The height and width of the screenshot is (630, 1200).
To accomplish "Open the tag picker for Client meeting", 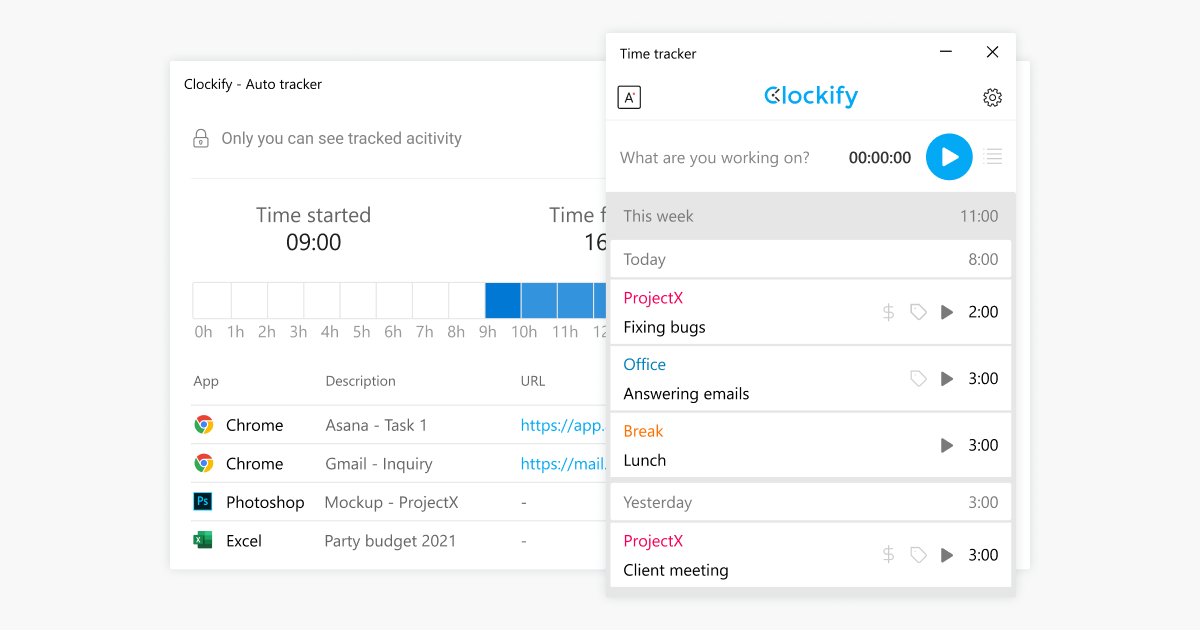I will (x=918, y=554).
